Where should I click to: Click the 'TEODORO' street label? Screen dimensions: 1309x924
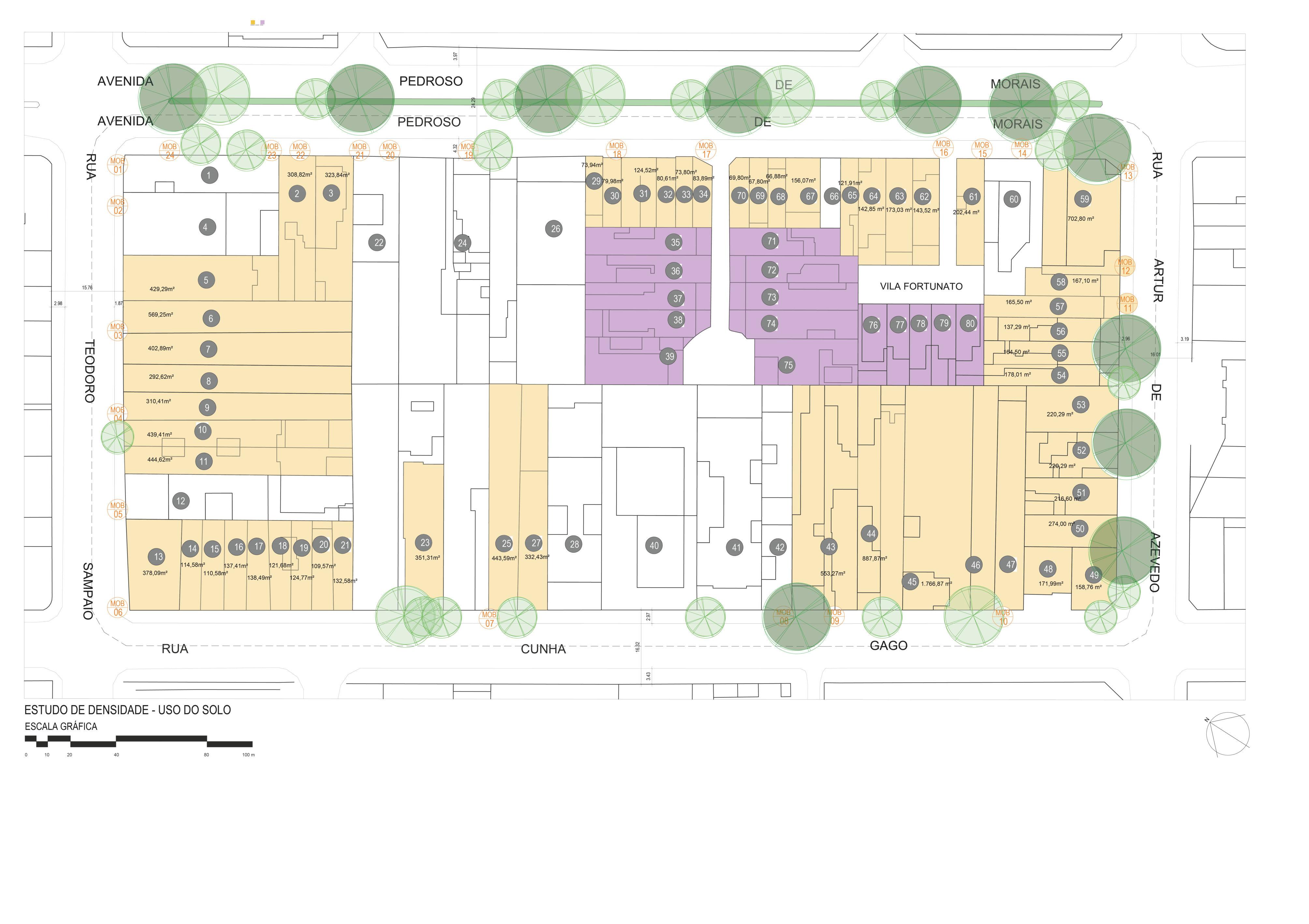[90, 371]
